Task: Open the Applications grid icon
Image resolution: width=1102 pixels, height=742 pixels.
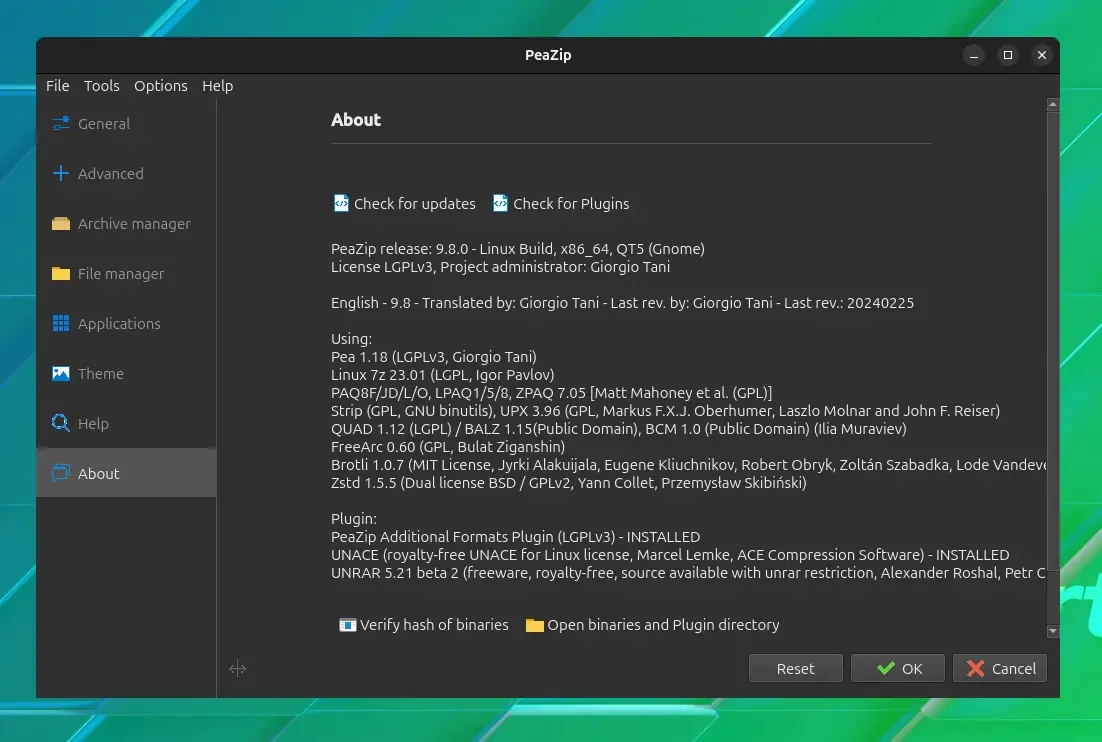Action: tap(61, 323)
